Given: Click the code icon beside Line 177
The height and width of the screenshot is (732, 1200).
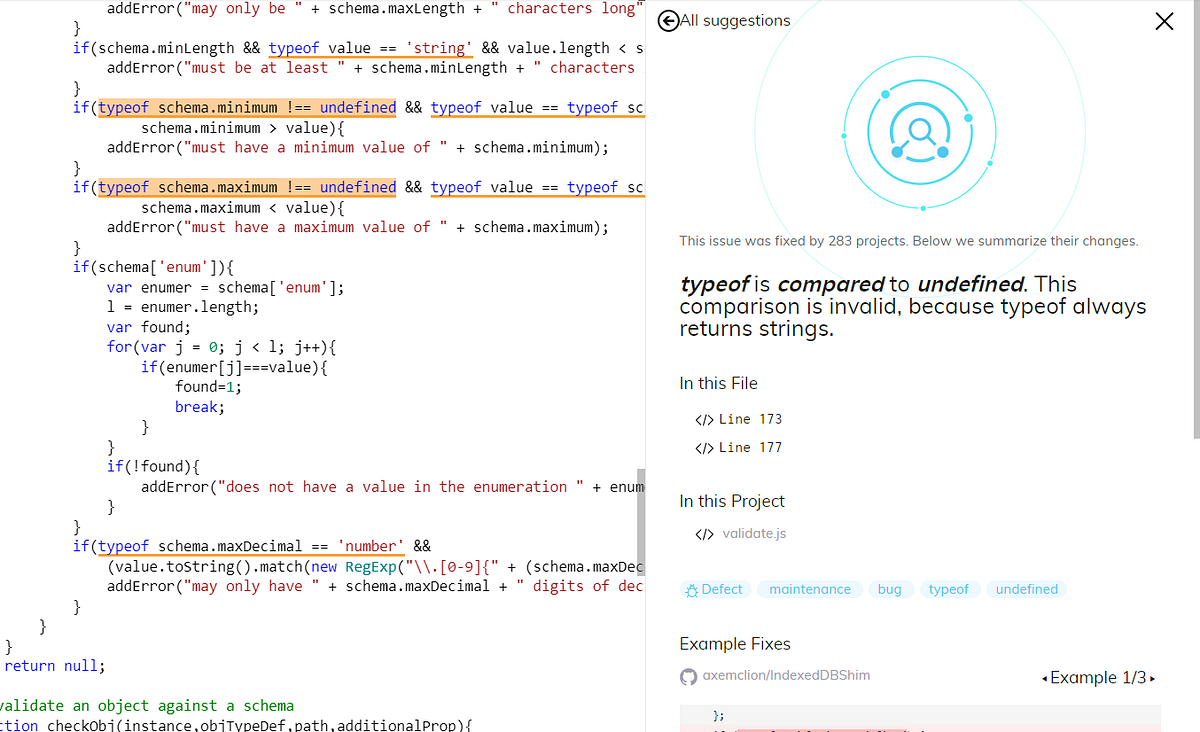Looking at the screenshot, I should (x=703, y=447).
